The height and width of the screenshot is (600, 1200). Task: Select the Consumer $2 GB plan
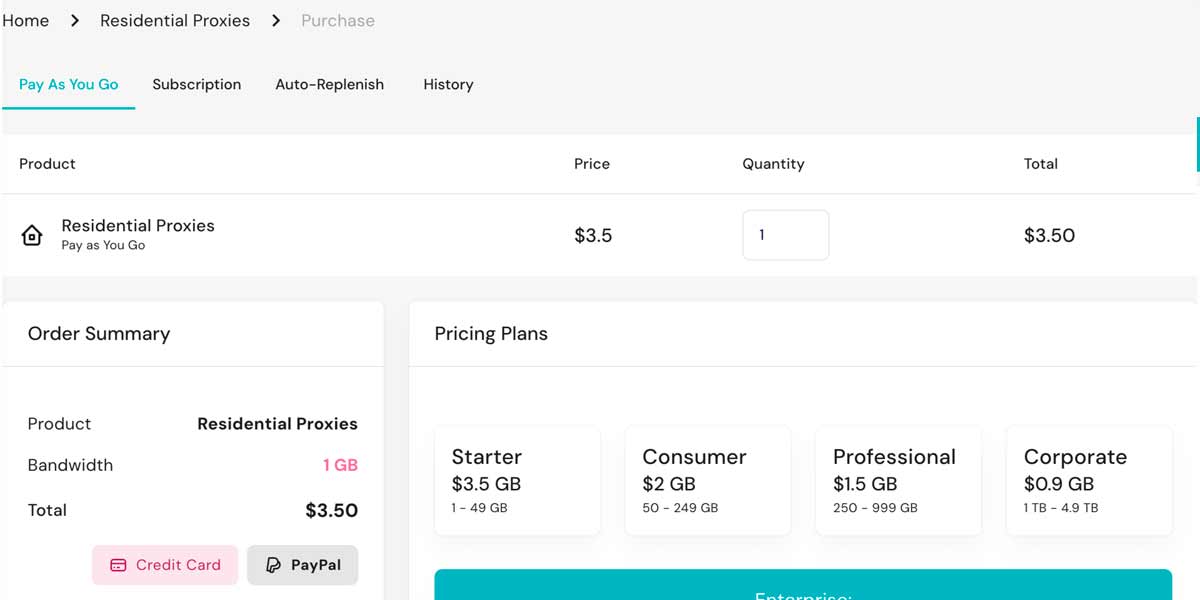(707, 481)
